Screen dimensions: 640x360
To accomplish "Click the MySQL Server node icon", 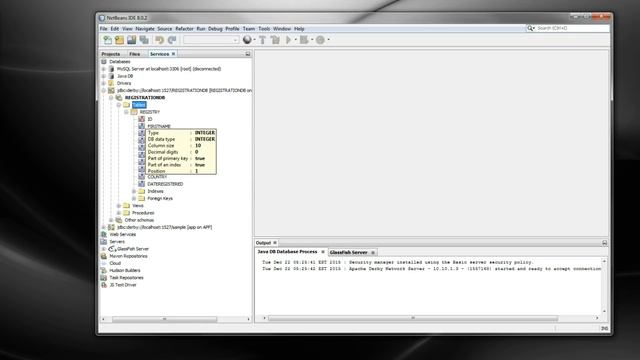I will pos(111,69).
